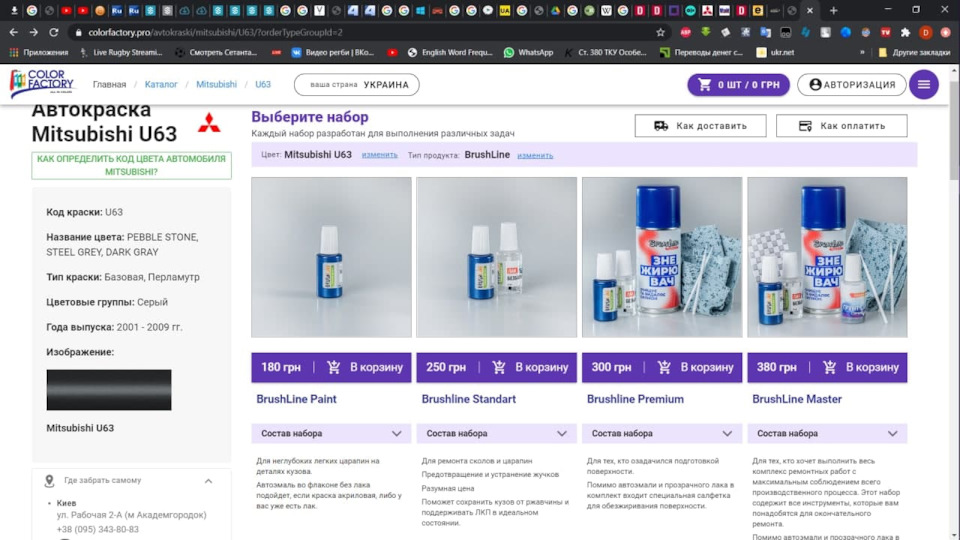Open the browser extensions puzzle icon
Screen dimensions: 960x540
point(906,32)
